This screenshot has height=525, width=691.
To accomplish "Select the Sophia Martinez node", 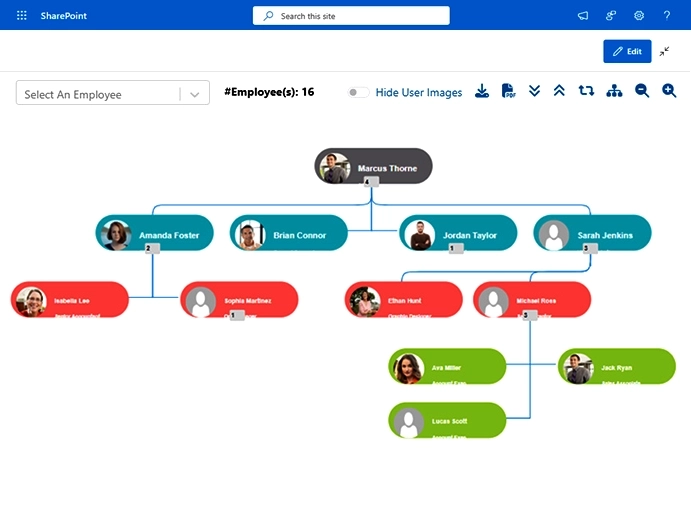I will [x=239, y=300].
